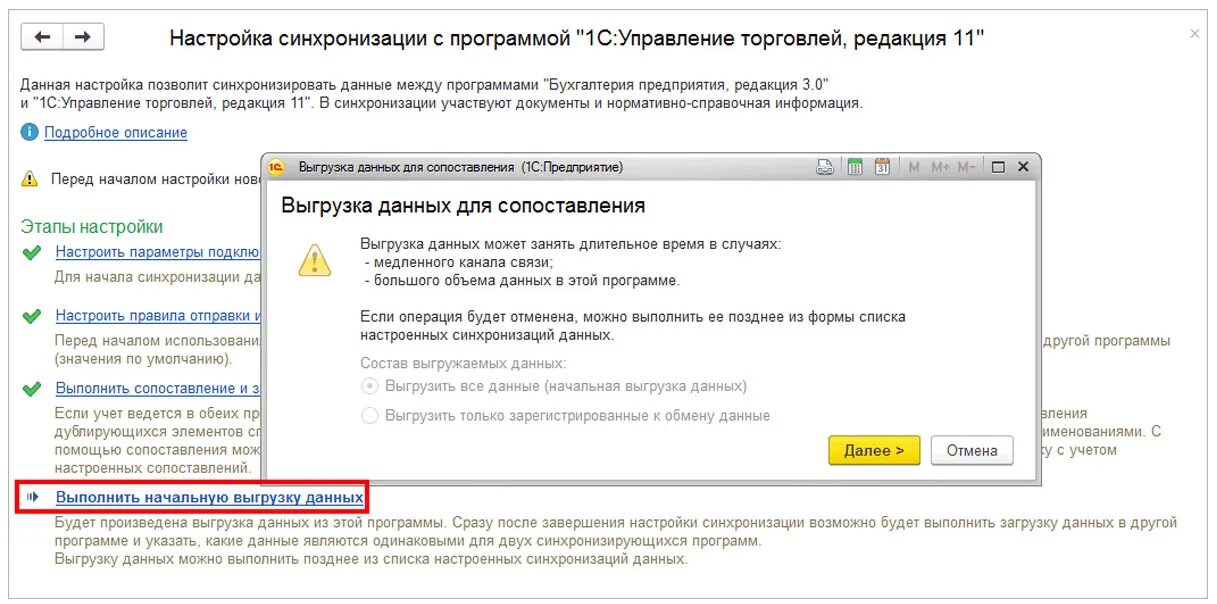Click the text 'Будет произведена выгрузка данных из этой программы'

(x=250, y=522)
